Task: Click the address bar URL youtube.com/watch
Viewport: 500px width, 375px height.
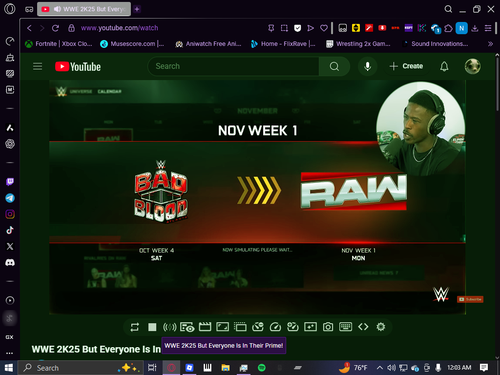Action: (119, 28)
